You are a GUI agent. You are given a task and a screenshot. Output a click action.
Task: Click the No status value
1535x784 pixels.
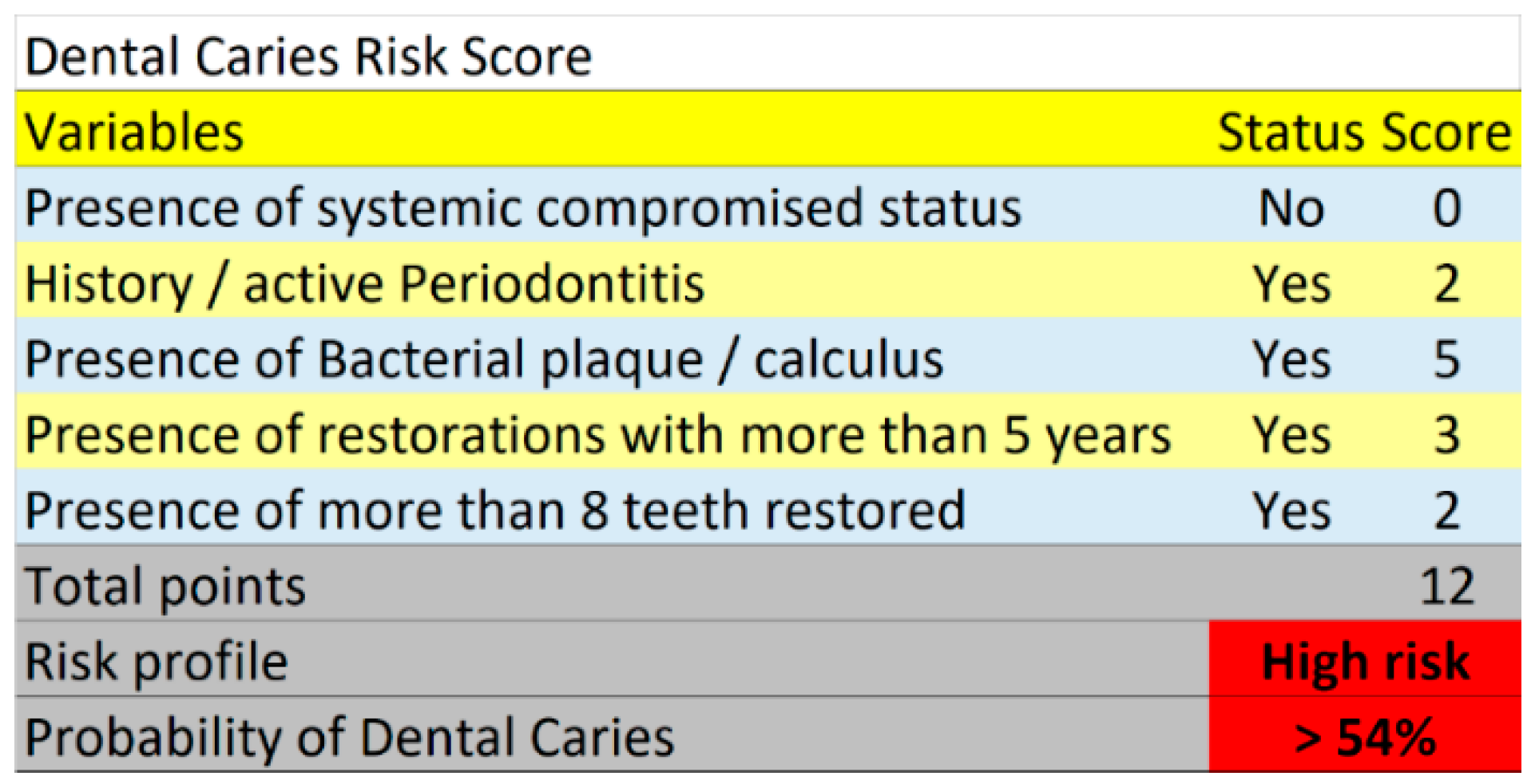pyautogui.click(x=1291, y=208)
